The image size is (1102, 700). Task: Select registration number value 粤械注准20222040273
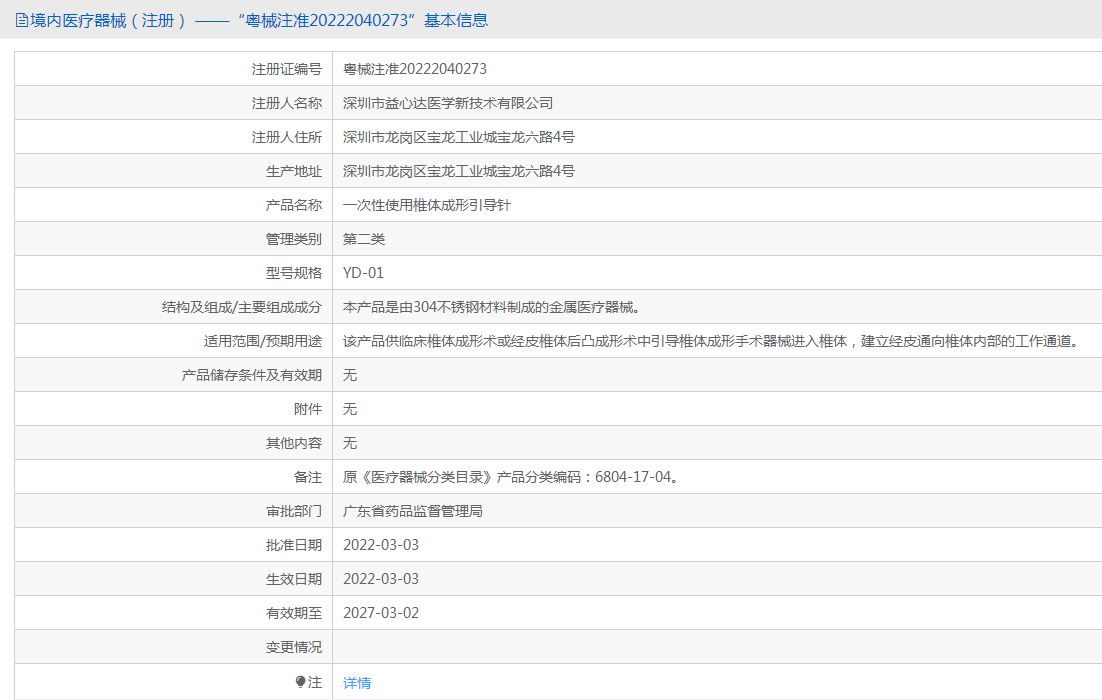pyautogui.click(x=415, y=69)
